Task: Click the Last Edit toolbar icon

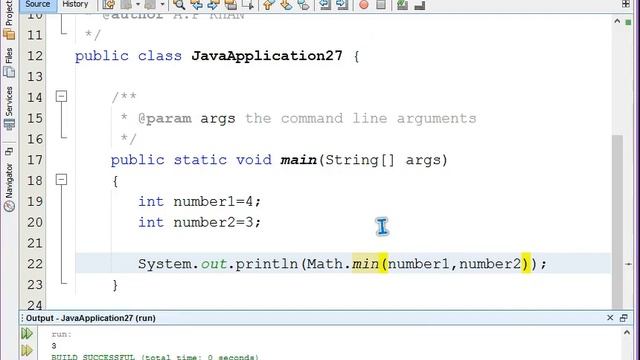Action: pos(109,4)
